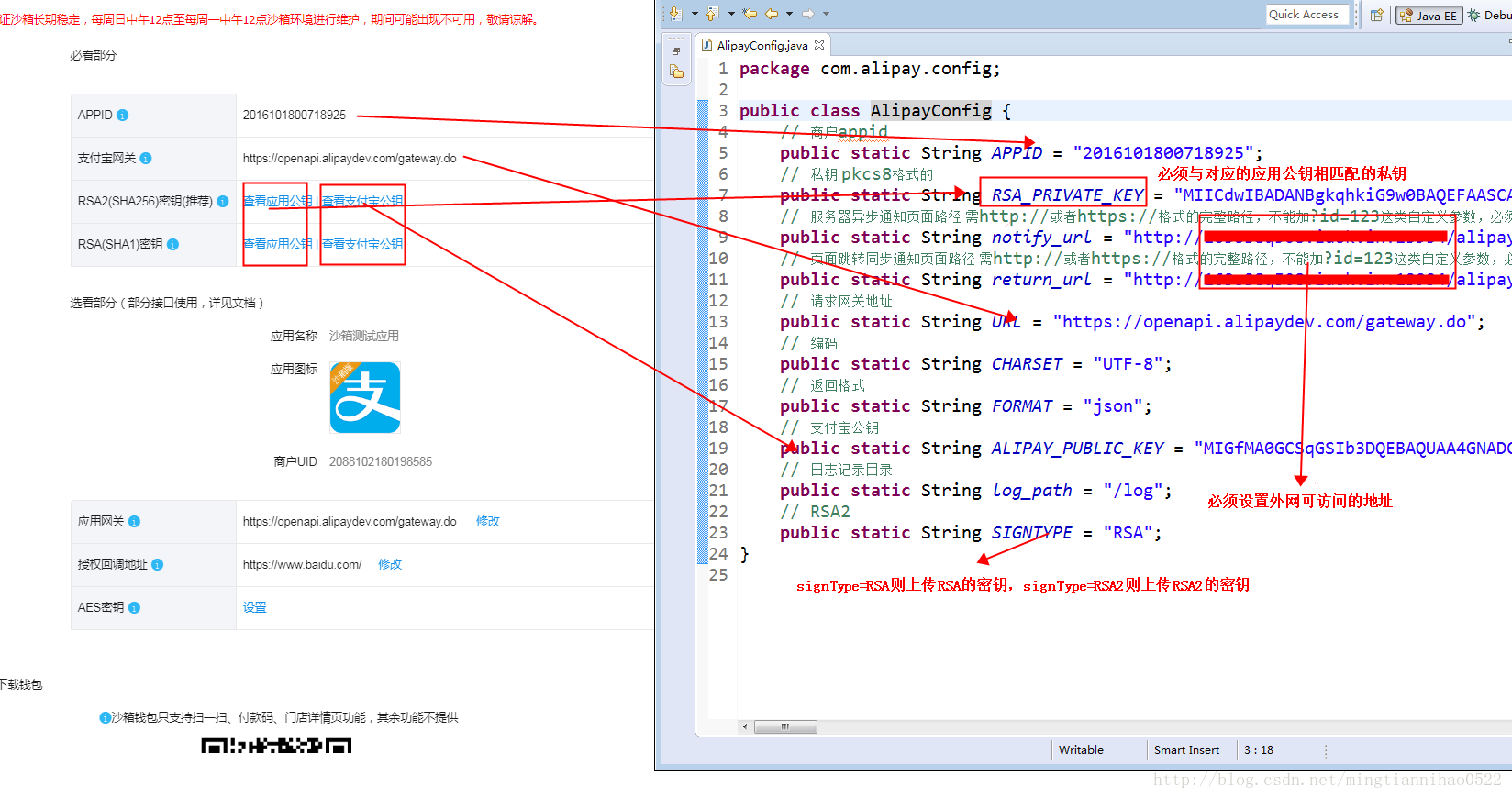1512x798 pixels.
Task: Switch to the Java EE perspective
Action: click(x=1428, y=15)
